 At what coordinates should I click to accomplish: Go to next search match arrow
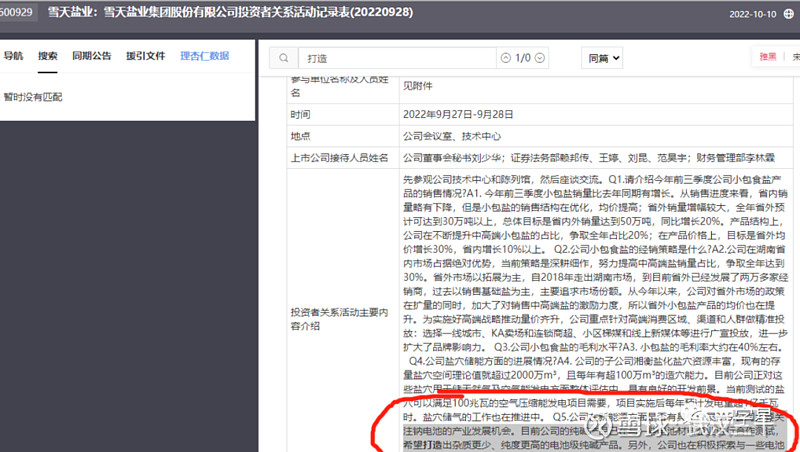(539, 58)
